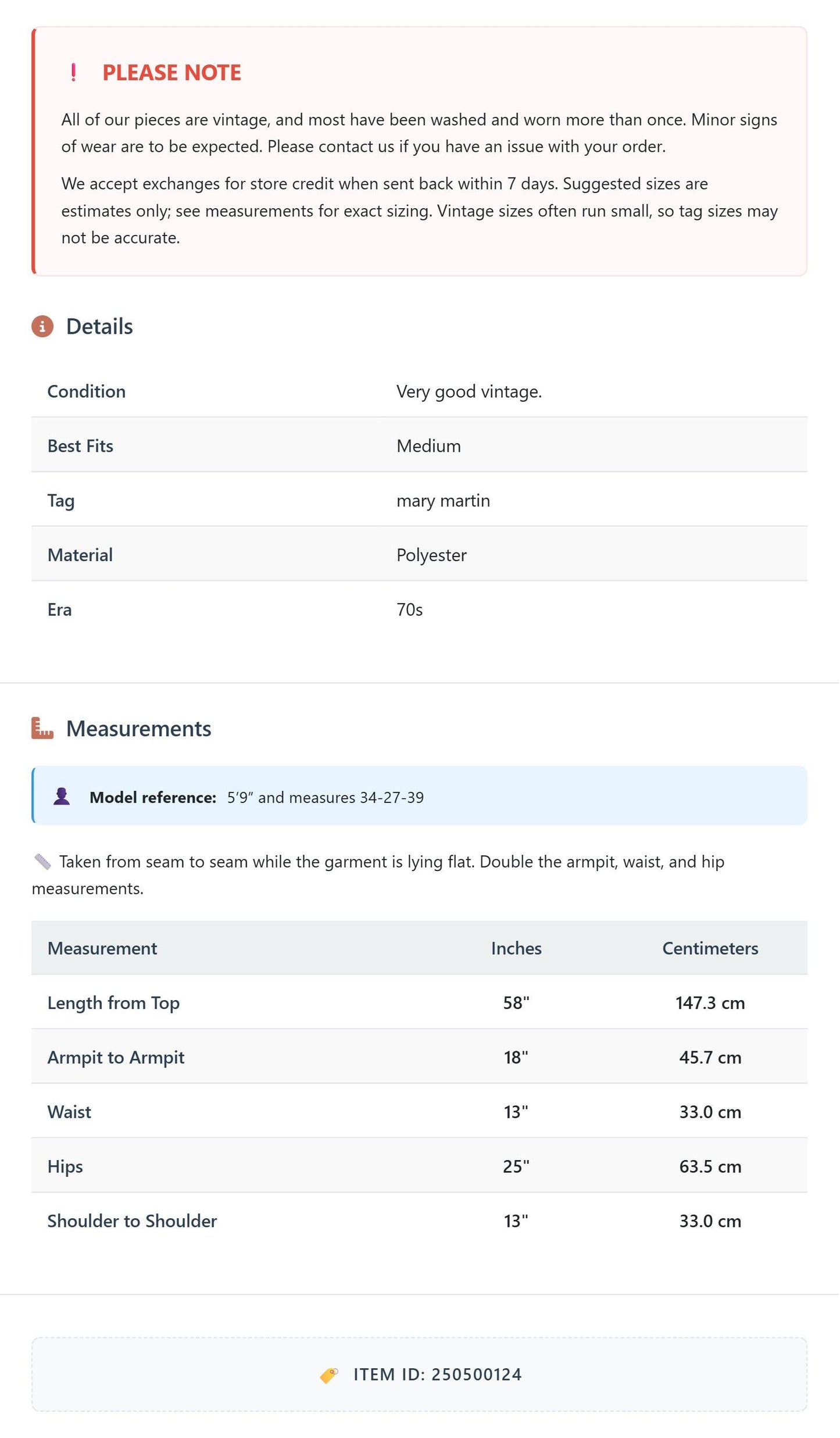This screenshot has width=840, height=1438.
Task: Click the Armpit to Armpit 45.7 cm value
Action: coord(710,1057)
